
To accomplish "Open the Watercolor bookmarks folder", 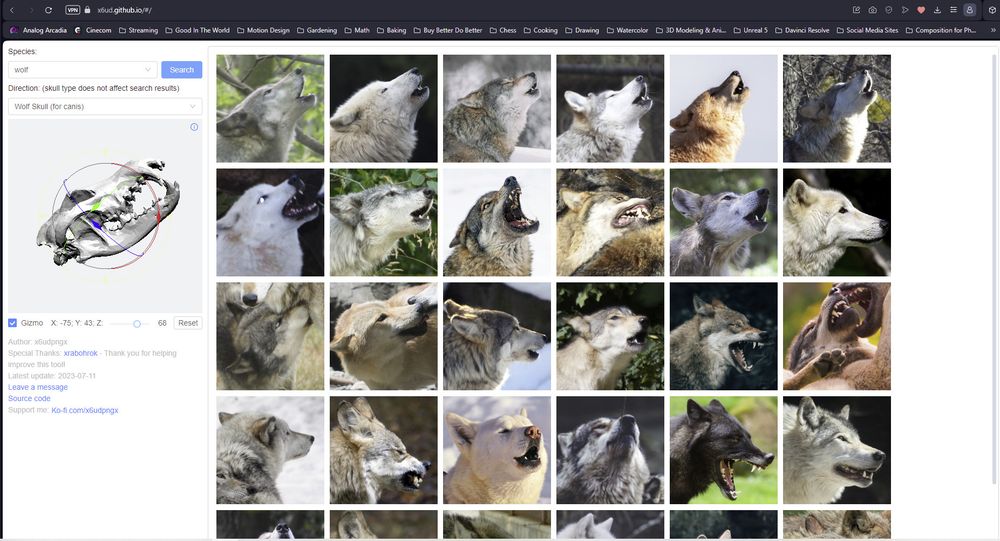I will [627, 30].
